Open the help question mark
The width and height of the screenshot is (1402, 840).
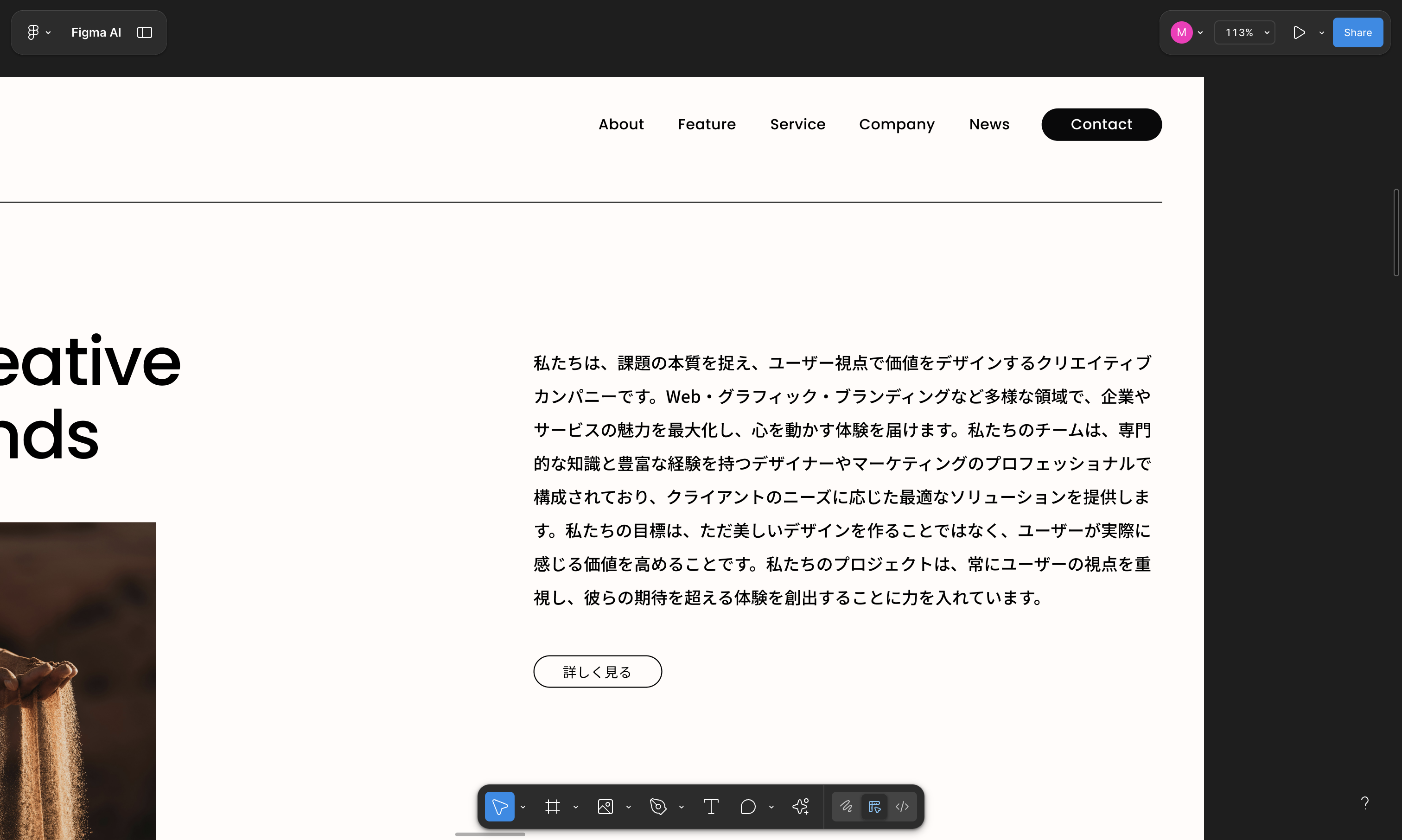point(1364,802)
